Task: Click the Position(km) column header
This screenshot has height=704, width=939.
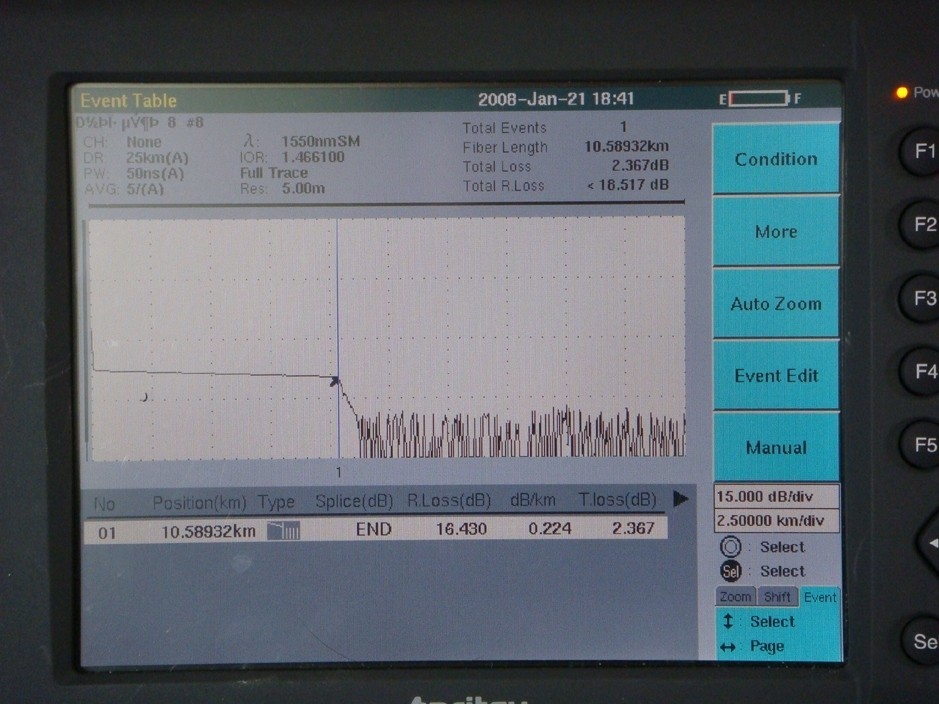Action: click(x=199, y=503)
